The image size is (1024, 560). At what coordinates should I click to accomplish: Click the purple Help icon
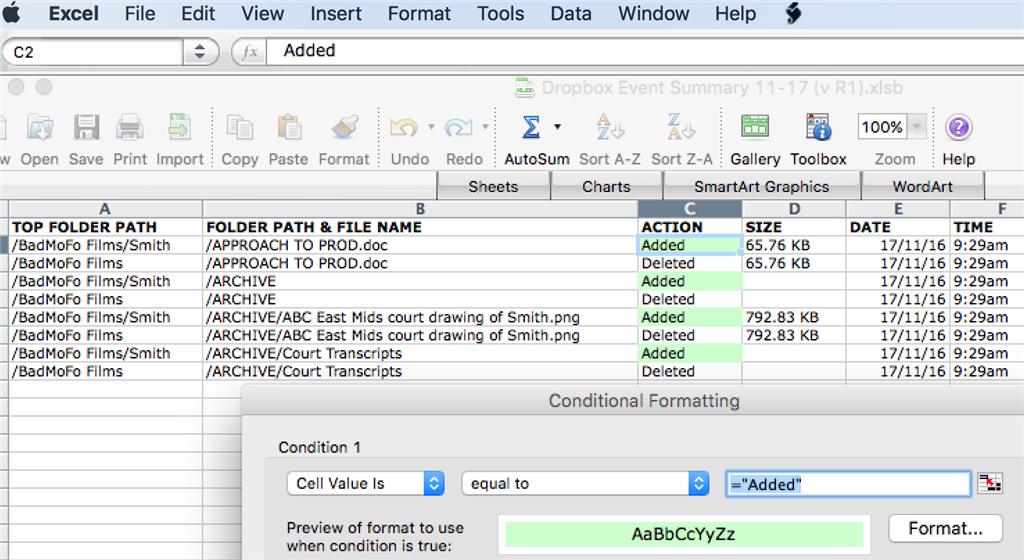coord(959,127)
